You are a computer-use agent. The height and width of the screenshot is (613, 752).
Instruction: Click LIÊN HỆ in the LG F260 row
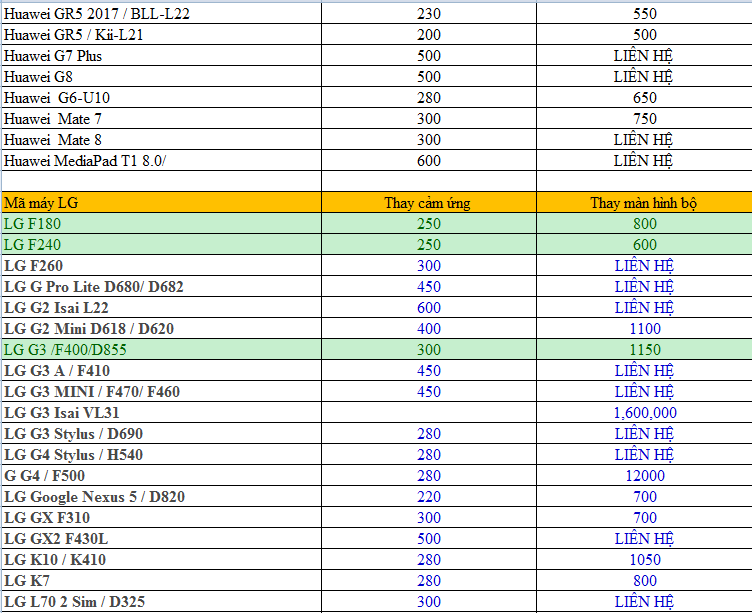click(644, 265)
